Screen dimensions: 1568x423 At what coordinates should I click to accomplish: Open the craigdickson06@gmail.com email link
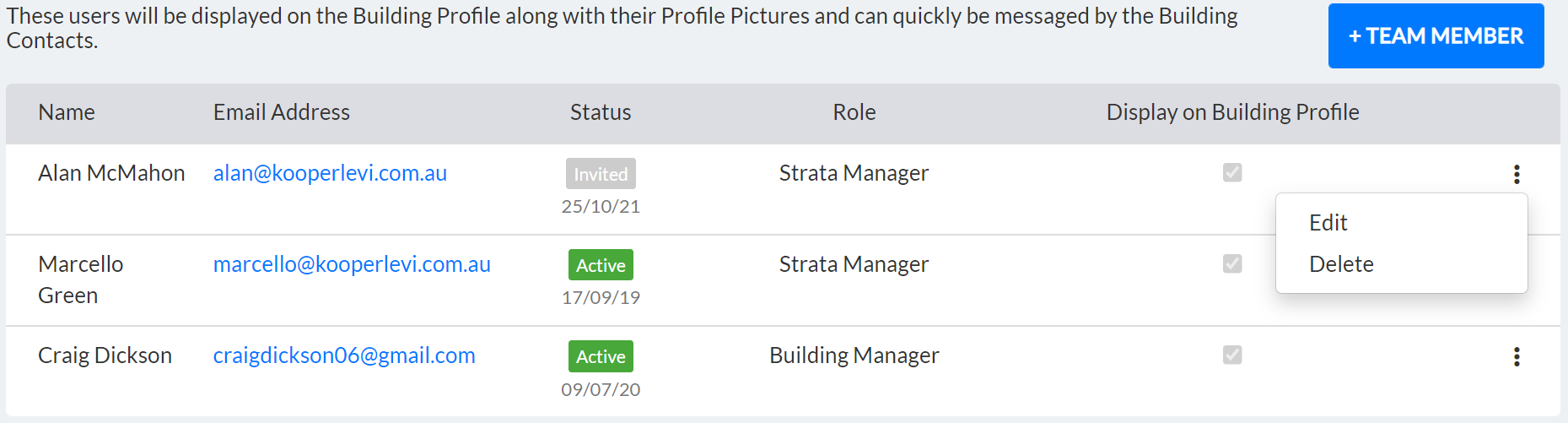(x=344, y=355)
